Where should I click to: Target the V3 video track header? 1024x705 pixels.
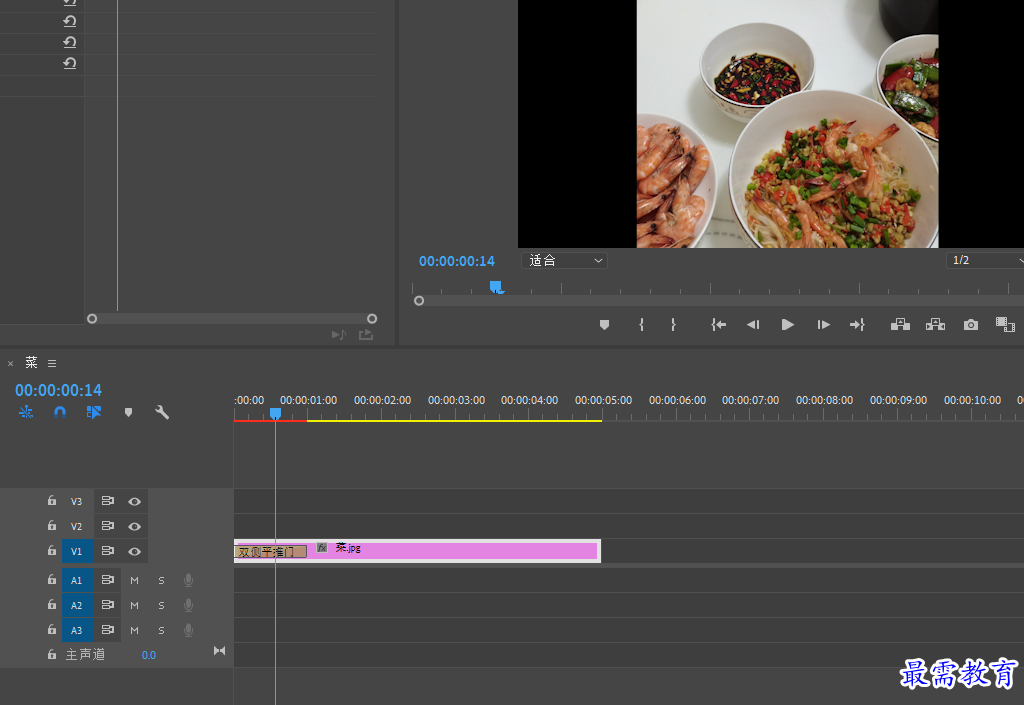(77, 501)
